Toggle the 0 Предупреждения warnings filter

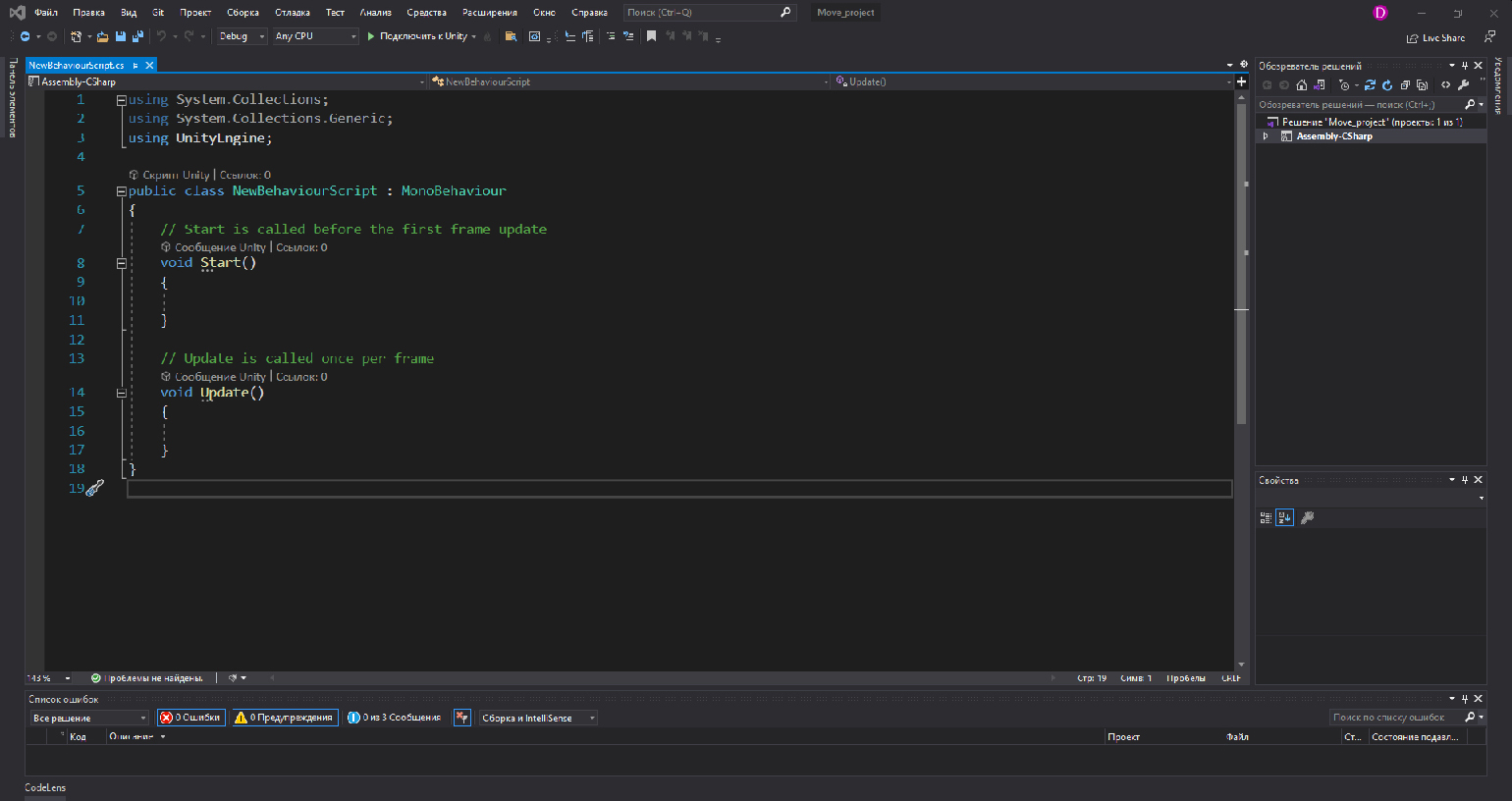click(x=284, y=718)
